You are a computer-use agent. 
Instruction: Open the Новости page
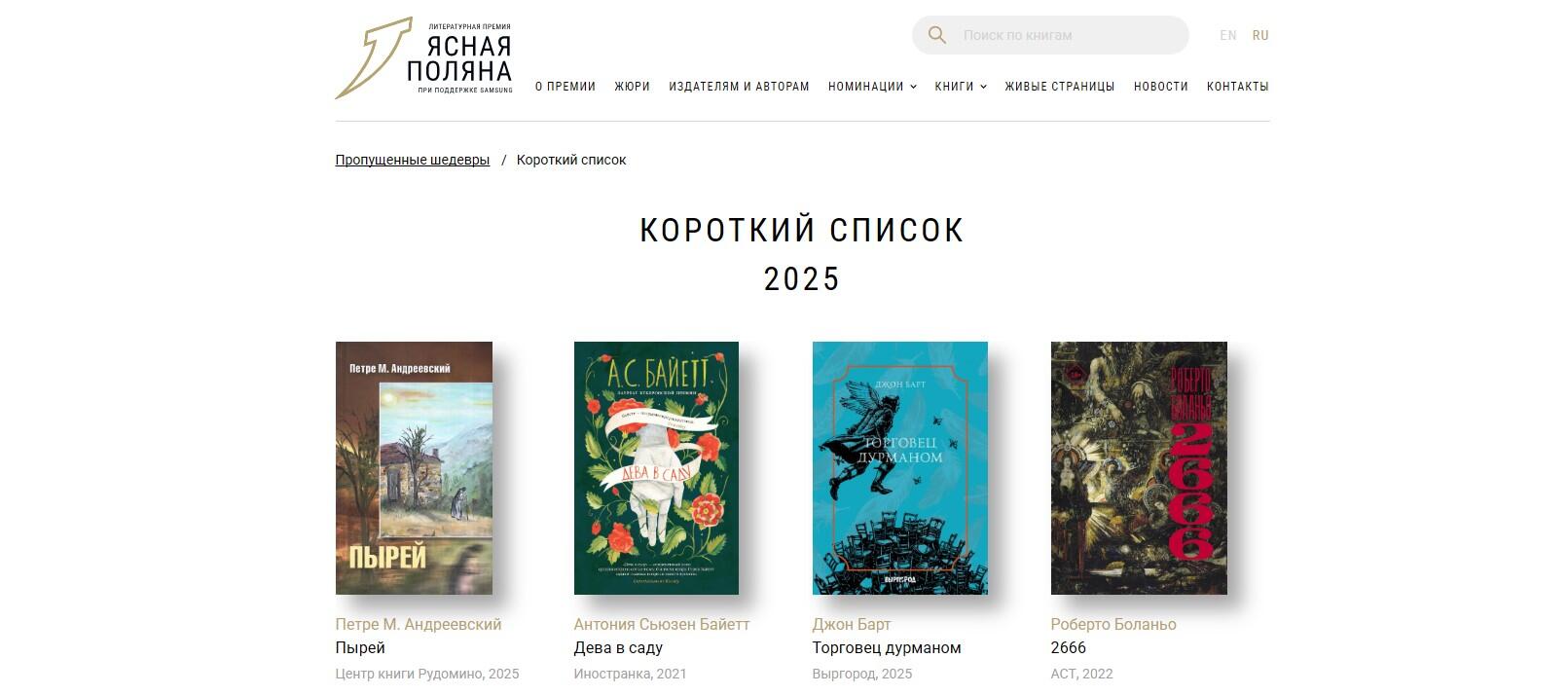click(1161, 87)
